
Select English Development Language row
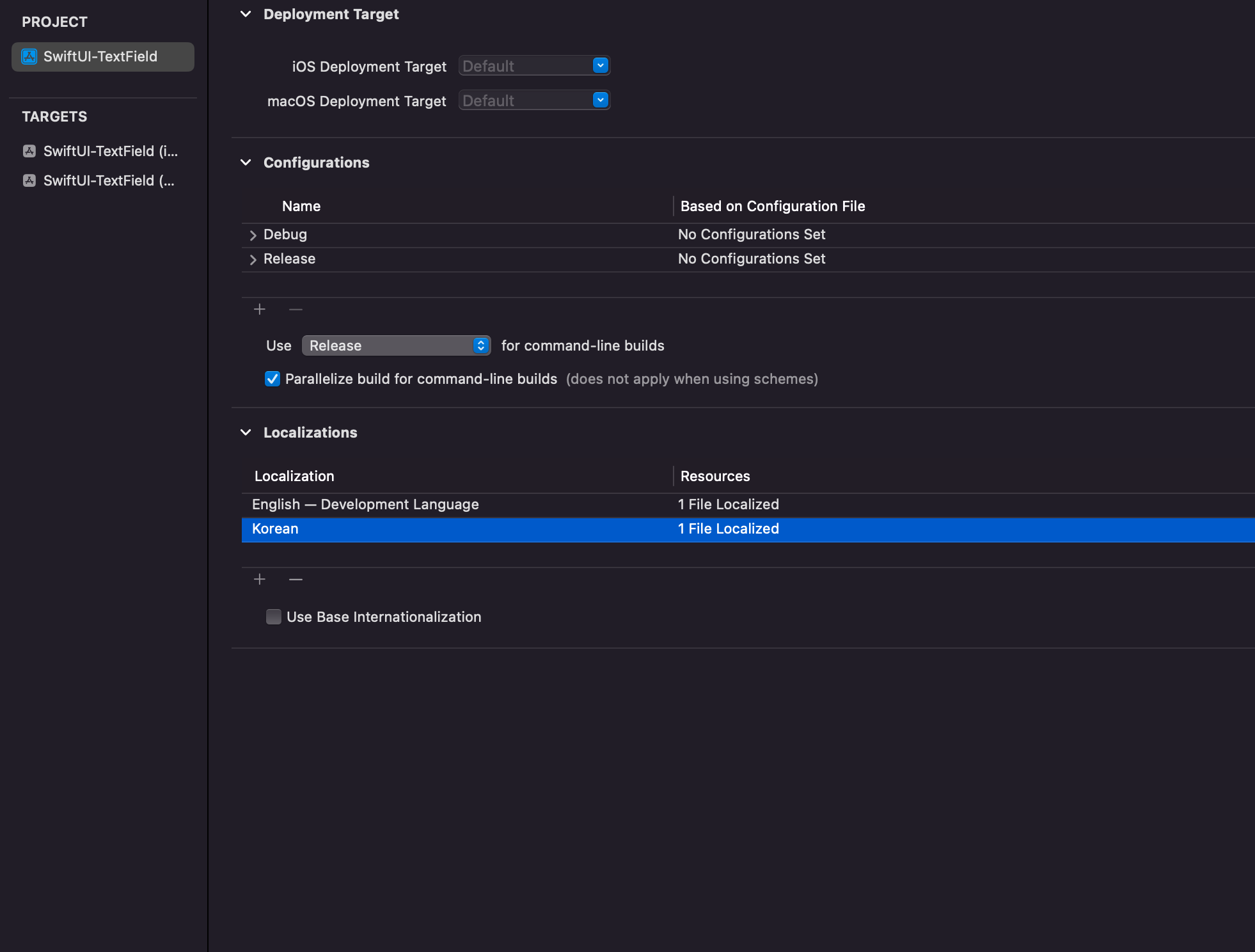tap(365, 505)
